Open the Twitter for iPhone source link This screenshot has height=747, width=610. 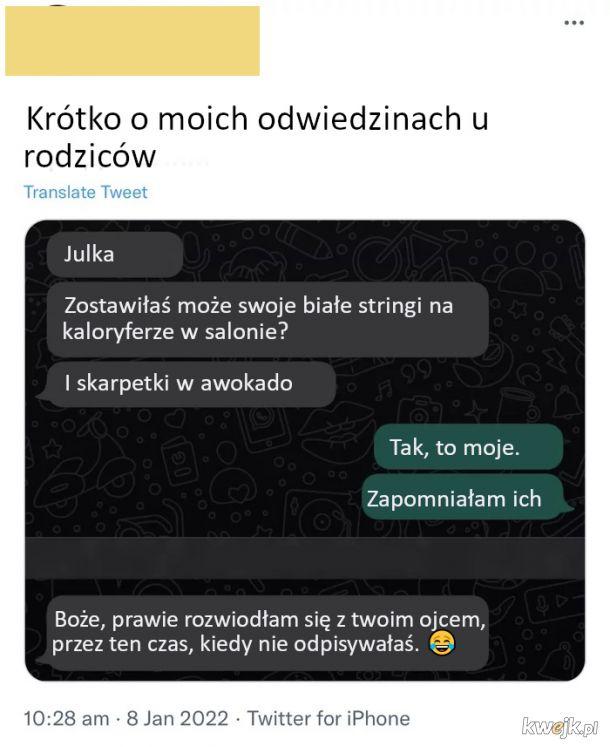(329, 718)
